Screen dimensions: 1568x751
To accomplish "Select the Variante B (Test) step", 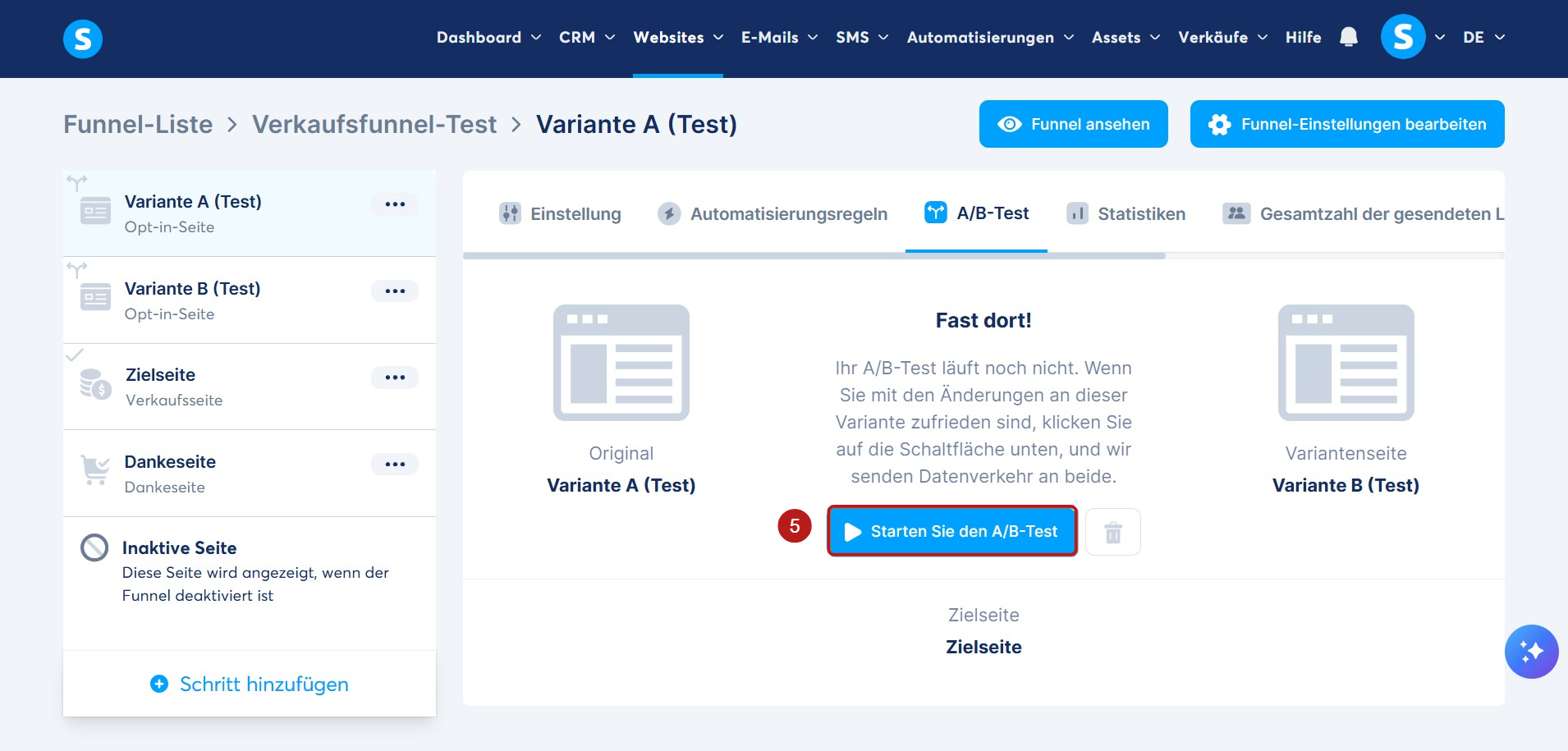I will (250, 300).
